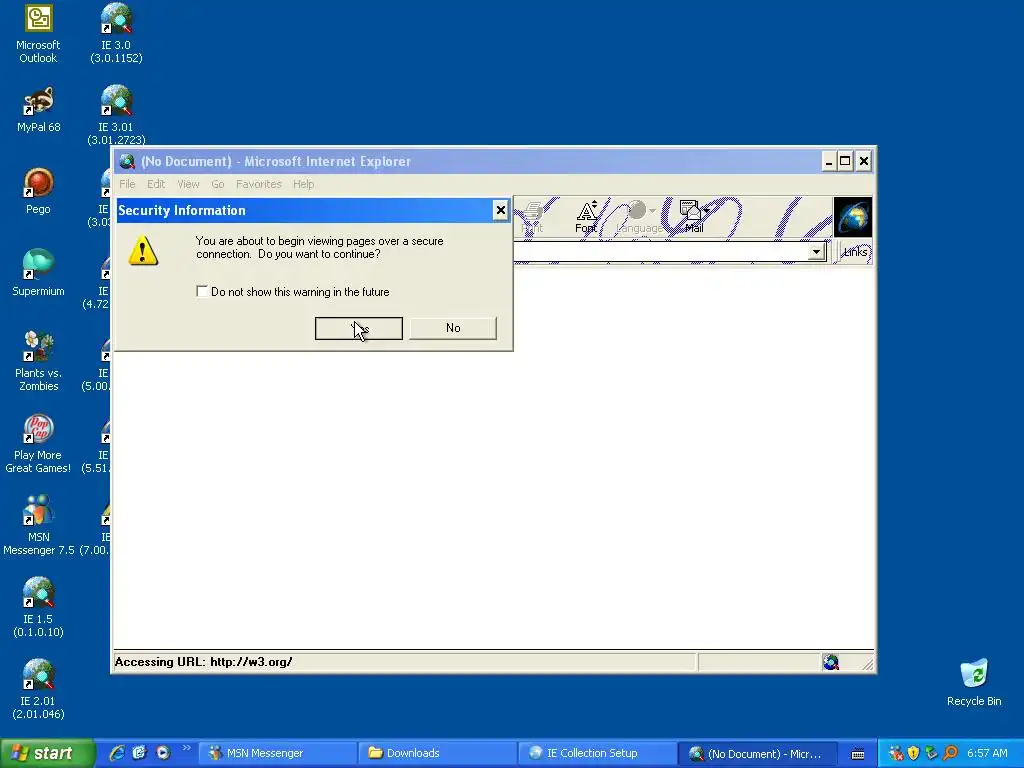Open the File menu in Internet Explorer
Image resolution: width=1024 pixels, height=768 pixels.
click(127, 184)
